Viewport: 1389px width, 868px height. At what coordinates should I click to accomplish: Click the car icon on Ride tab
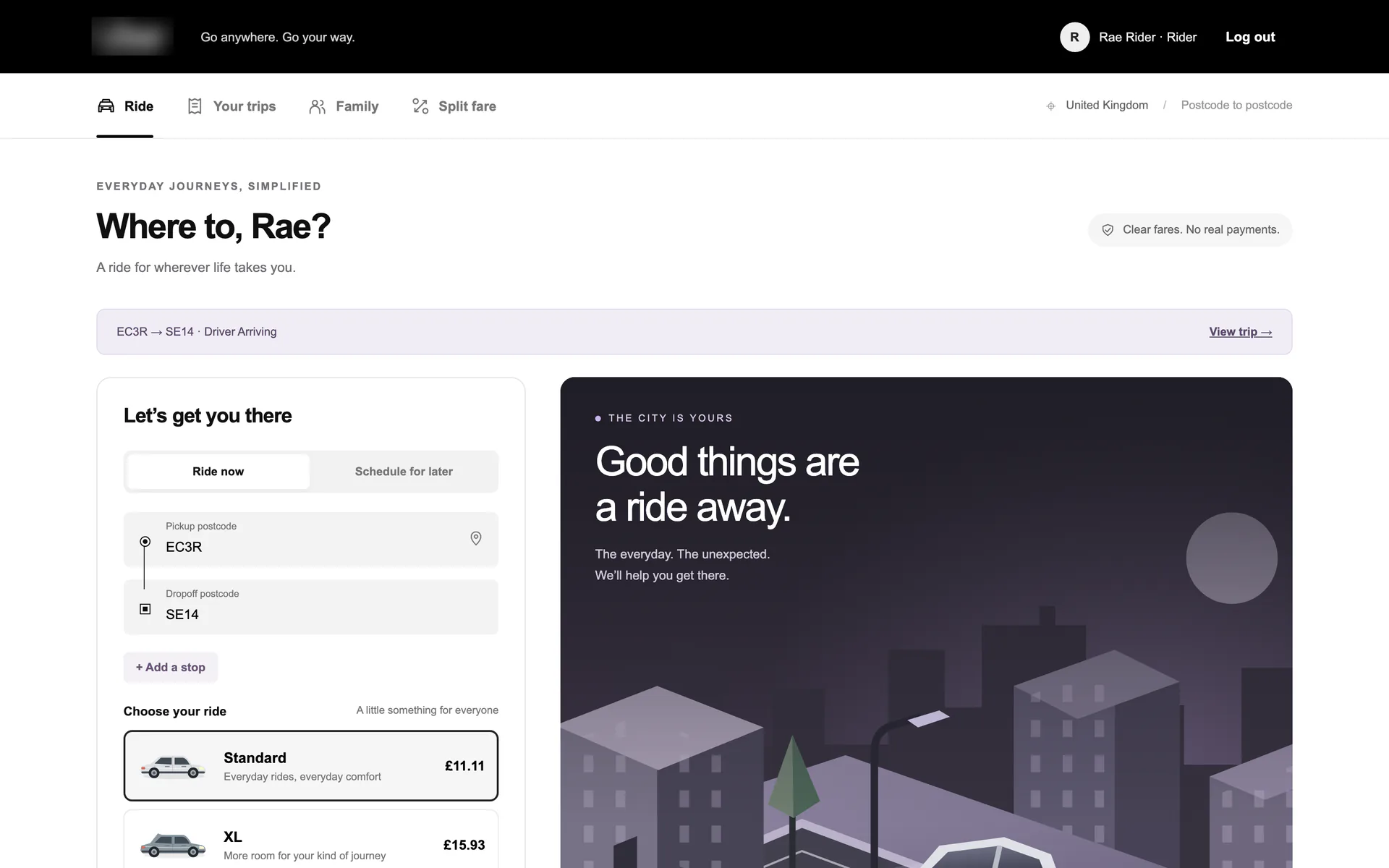click(106, 106)
